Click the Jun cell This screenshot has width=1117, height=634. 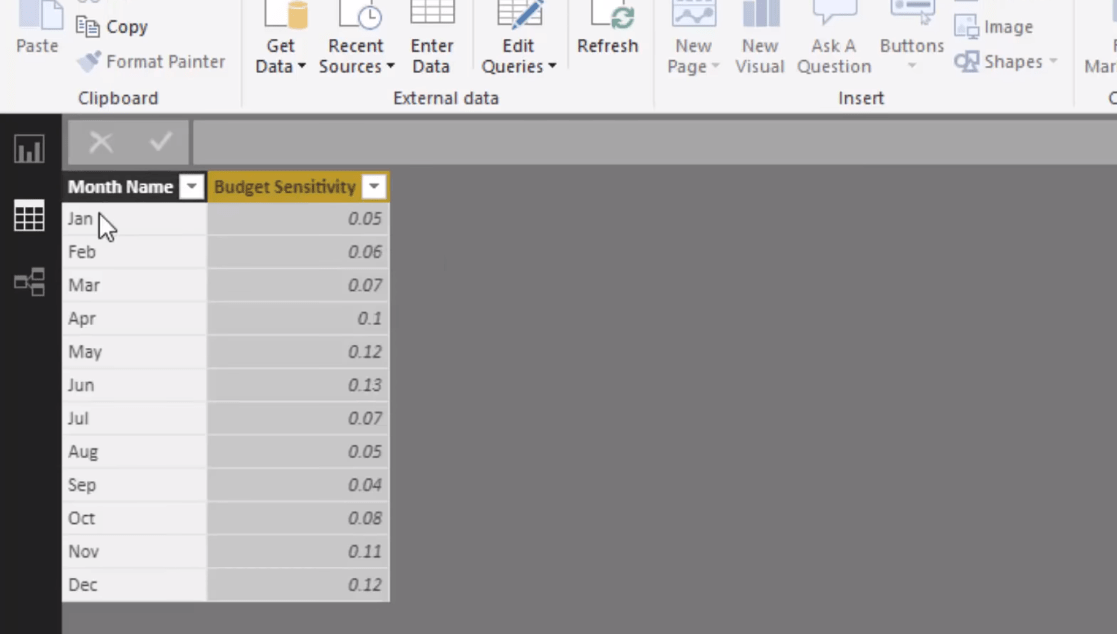(x=135, y=385)
